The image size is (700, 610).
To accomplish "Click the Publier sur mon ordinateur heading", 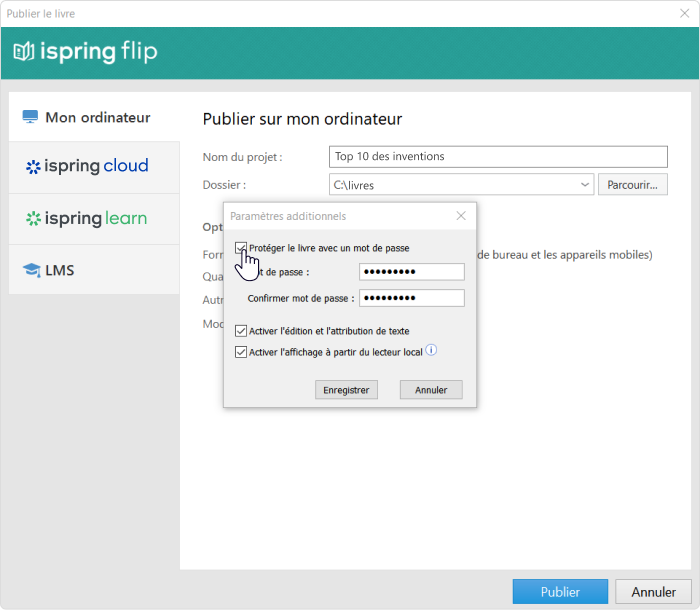I will coord(302,119).
